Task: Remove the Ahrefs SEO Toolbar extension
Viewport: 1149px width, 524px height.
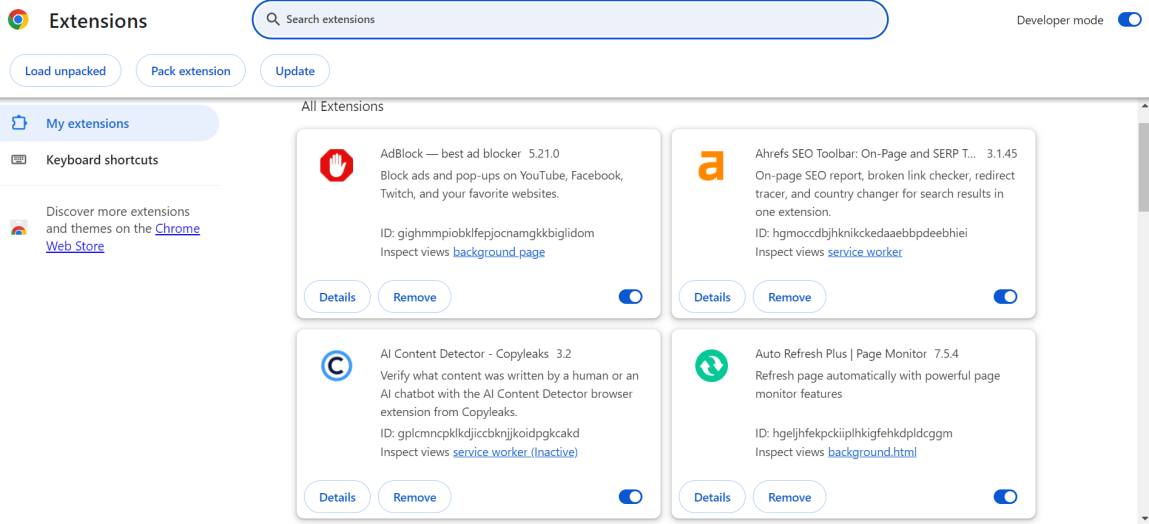Action: click(x=790, y=297)
